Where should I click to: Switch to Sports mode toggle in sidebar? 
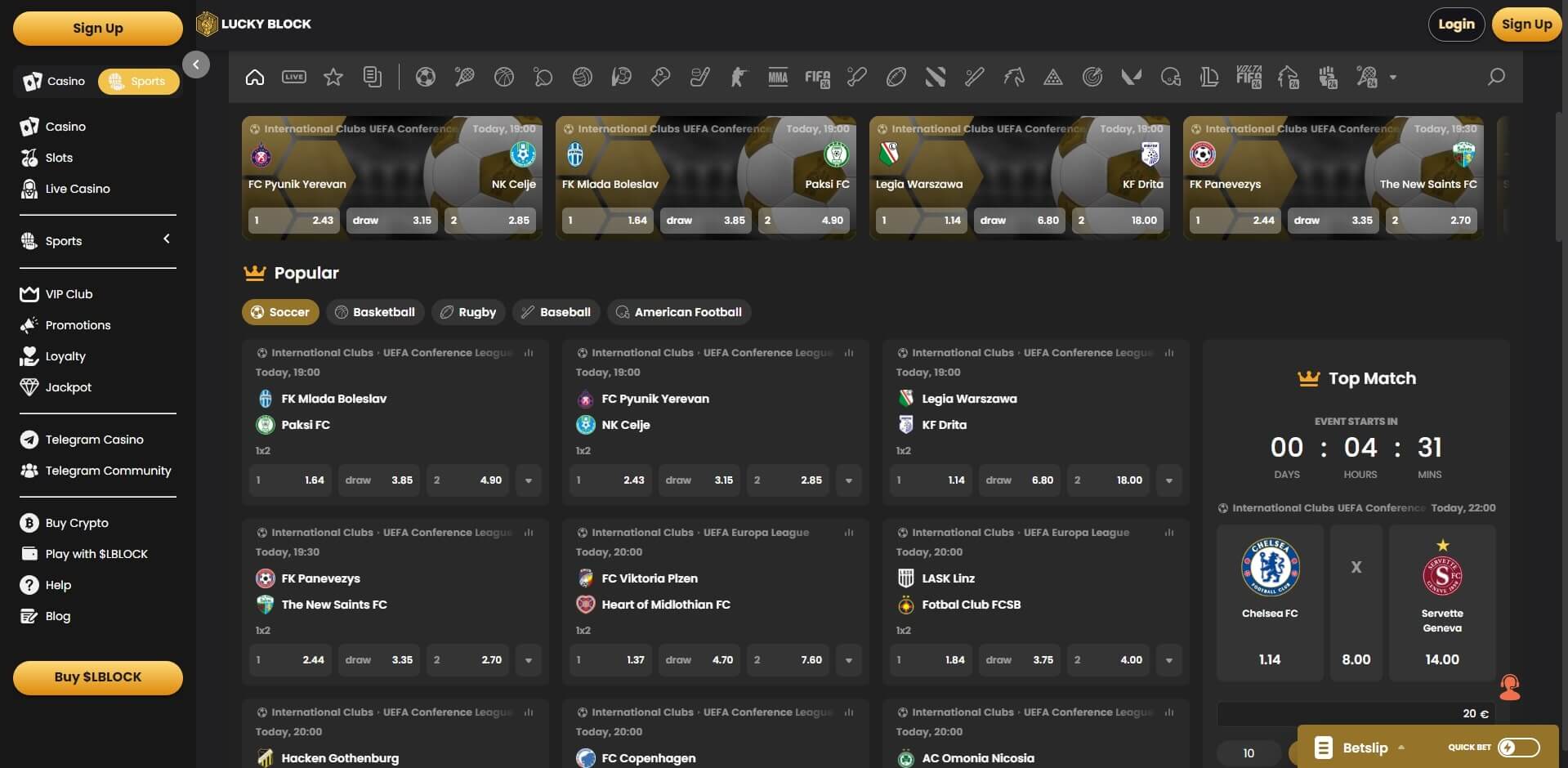pyautogui.click(x=138, y=81)
